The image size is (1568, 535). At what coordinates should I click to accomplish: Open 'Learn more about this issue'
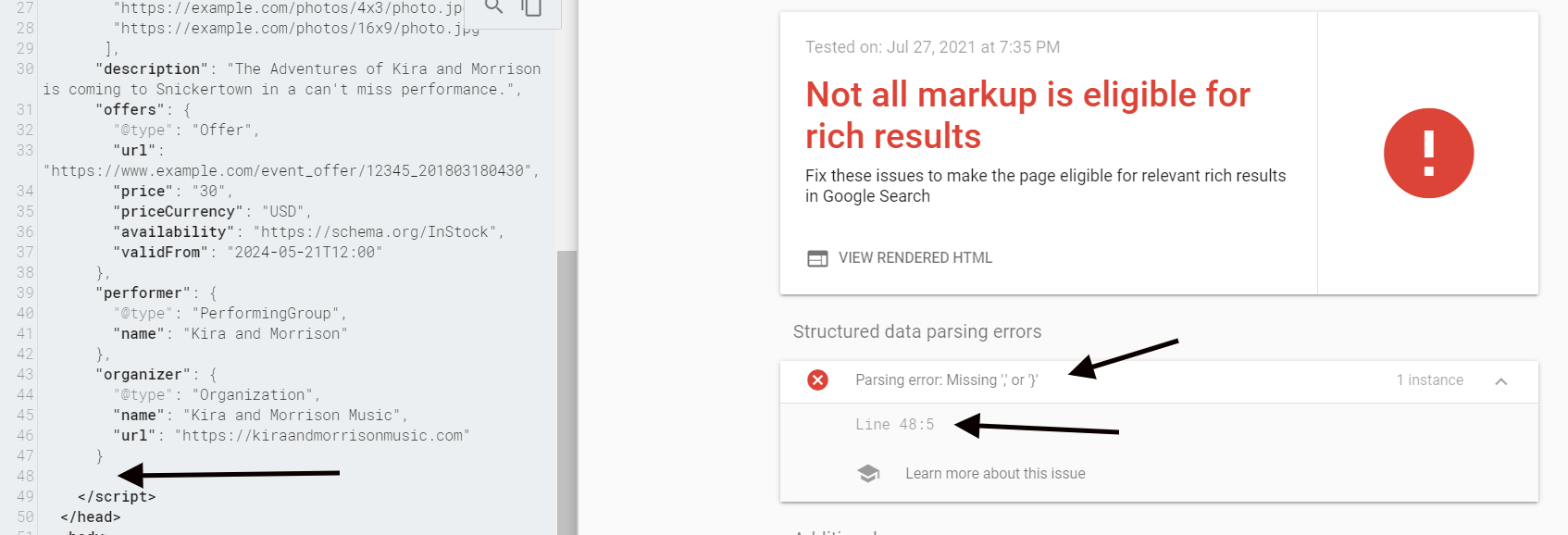995,474
